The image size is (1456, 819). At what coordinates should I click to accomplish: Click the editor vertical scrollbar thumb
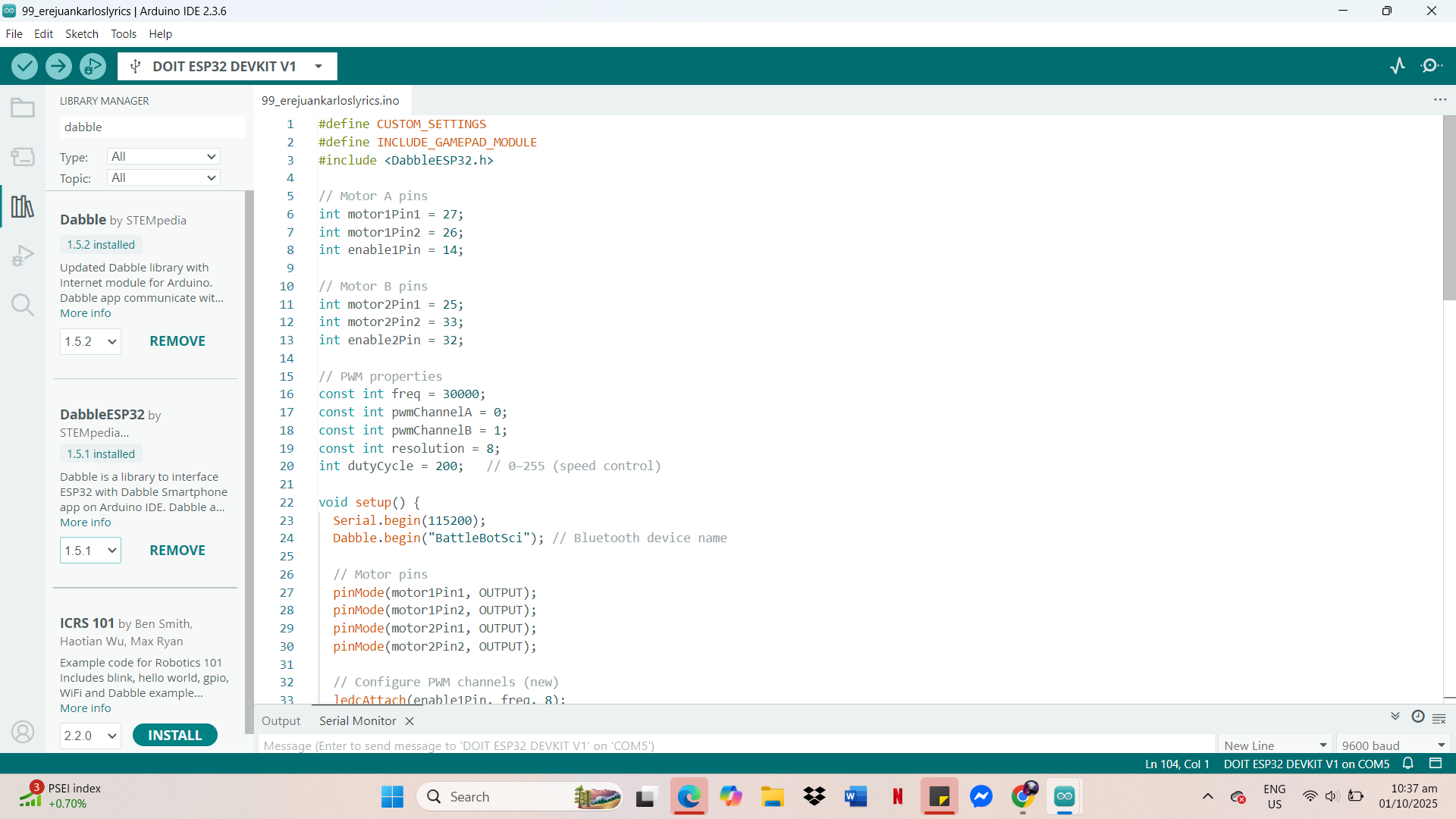pyautogui.click(x=1449, y=209)
